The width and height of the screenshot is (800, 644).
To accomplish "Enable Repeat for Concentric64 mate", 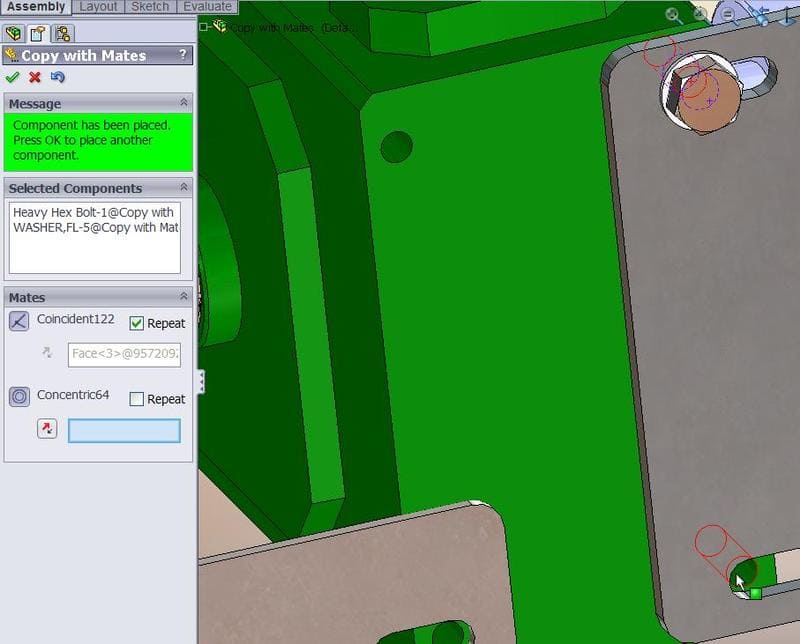I will (x=137, y=399).
